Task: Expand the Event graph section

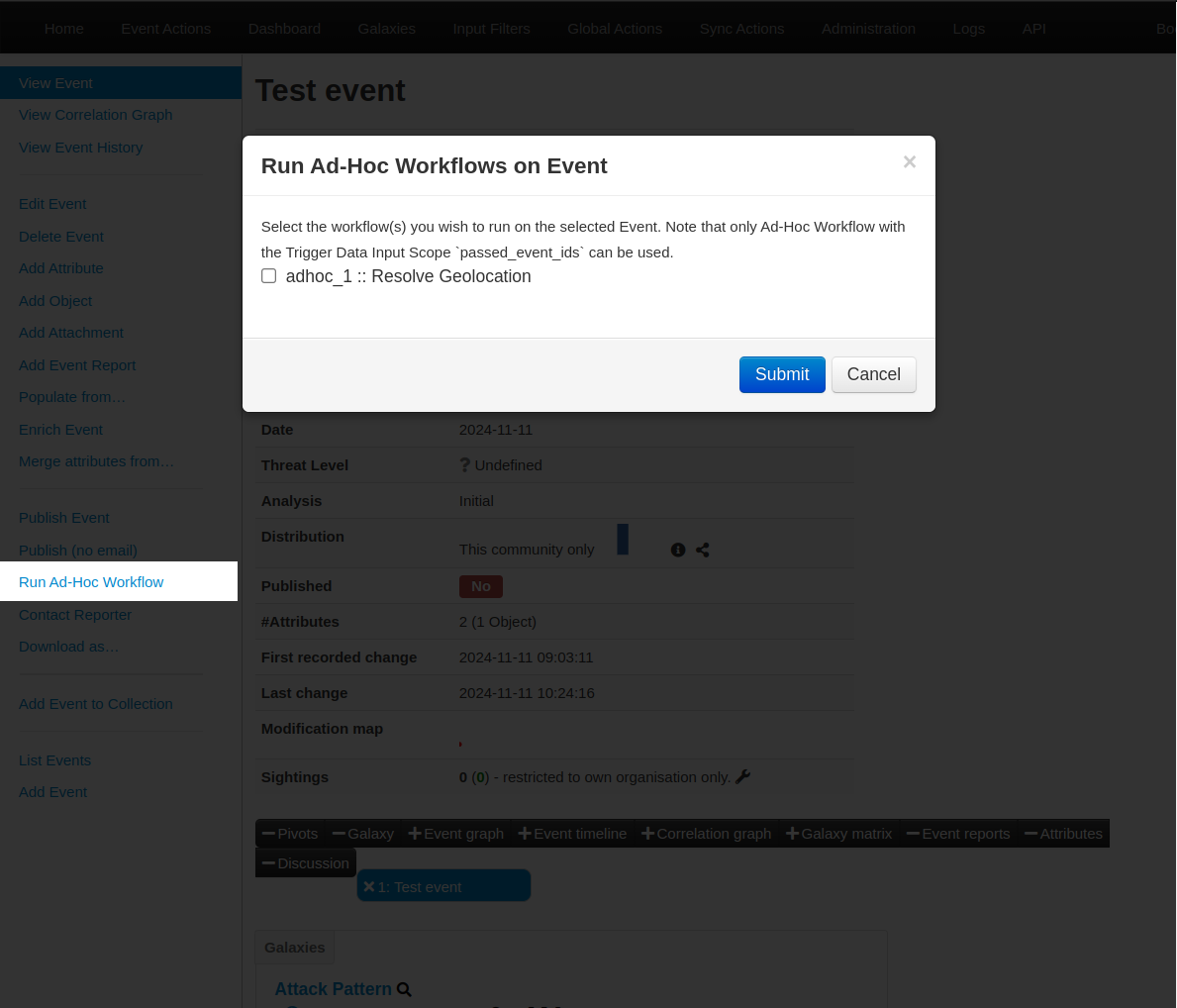Action: click(x=456, y=834)
